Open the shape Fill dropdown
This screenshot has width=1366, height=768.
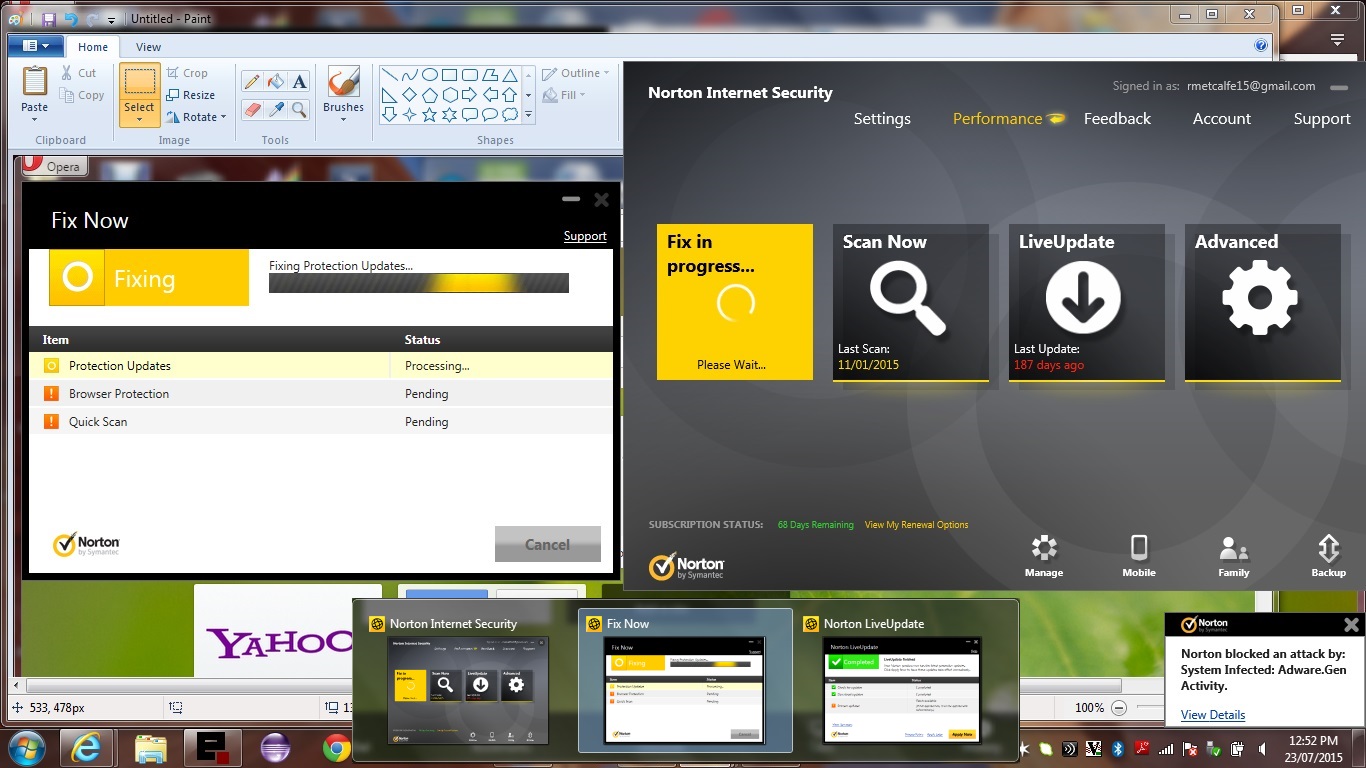[x=565, y=95]
